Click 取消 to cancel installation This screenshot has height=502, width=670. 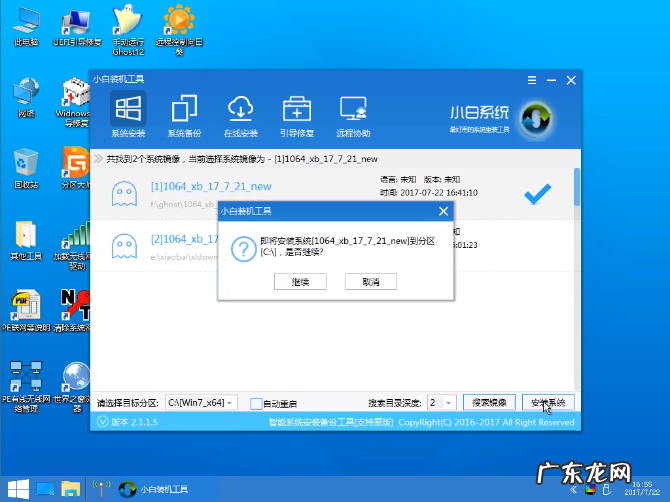click(x=371, y=282)
